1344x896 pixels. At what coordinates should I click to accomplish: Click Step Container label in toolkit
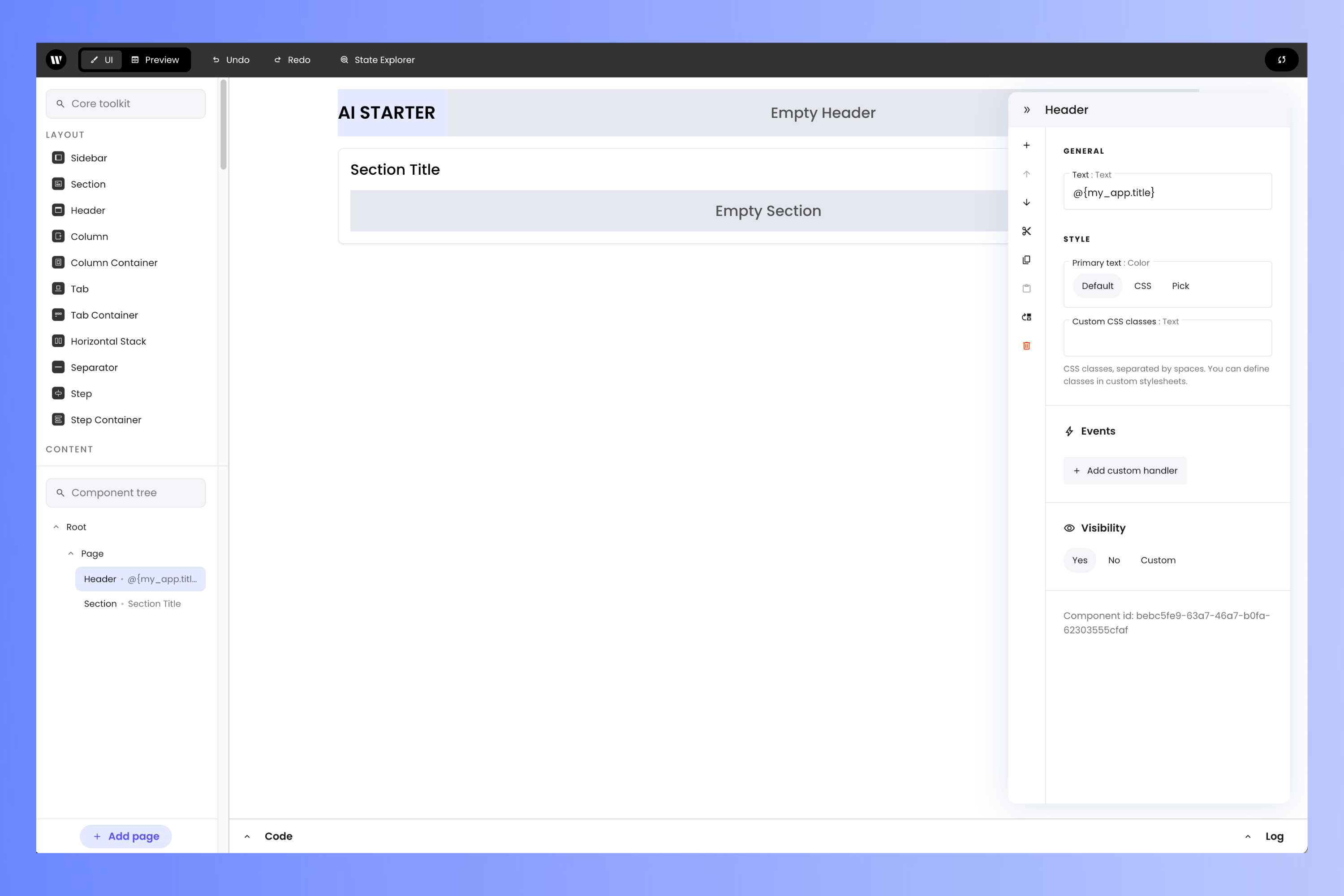[x=106, y=419]
